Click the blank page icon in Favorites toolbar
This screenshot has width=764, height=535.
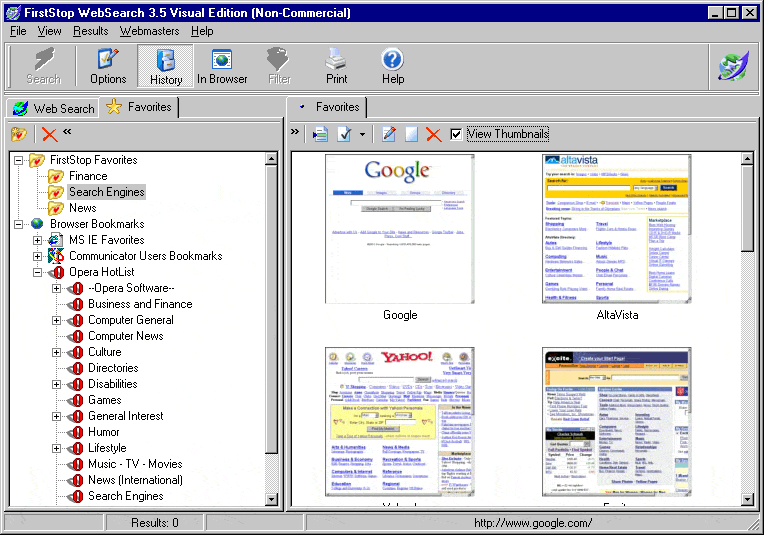tap(412, 134)
